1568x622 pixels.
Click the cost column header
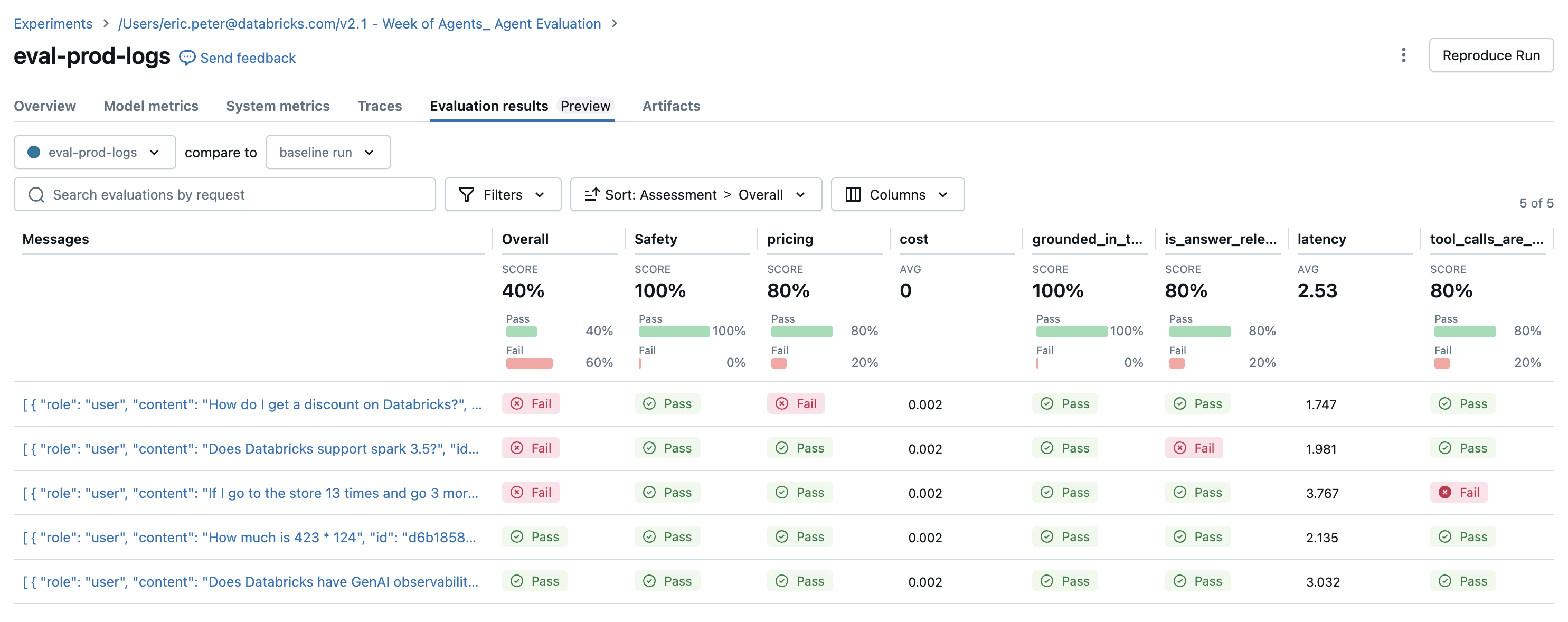click(x=914, y=239)
